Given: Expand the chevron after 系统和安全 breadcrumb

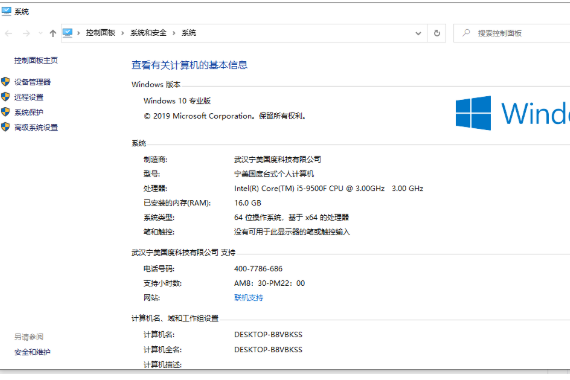Looking at the screenshot, I should (x=174, y=33).
